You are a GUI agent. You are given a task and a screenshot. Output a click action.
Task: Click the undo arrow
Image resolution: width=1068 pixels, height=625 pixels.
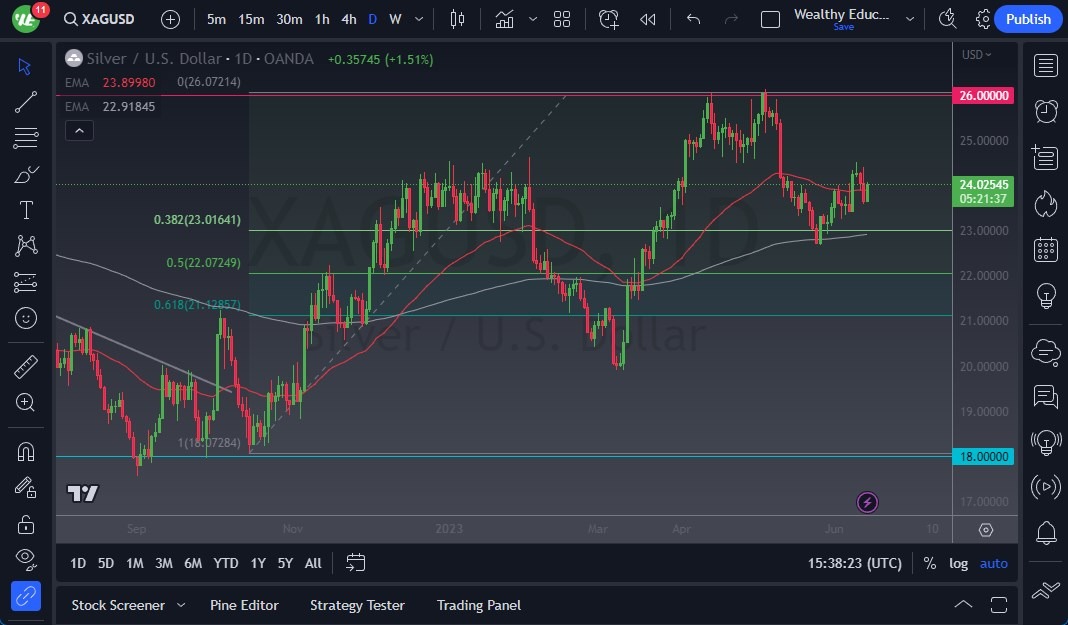[693, 19]
